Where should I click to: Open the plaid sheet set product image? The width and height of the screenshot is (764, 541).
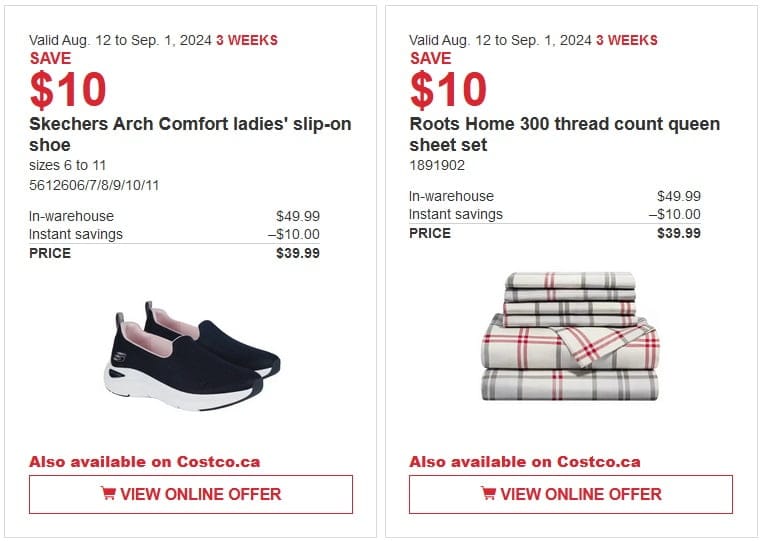click(570, 336)
